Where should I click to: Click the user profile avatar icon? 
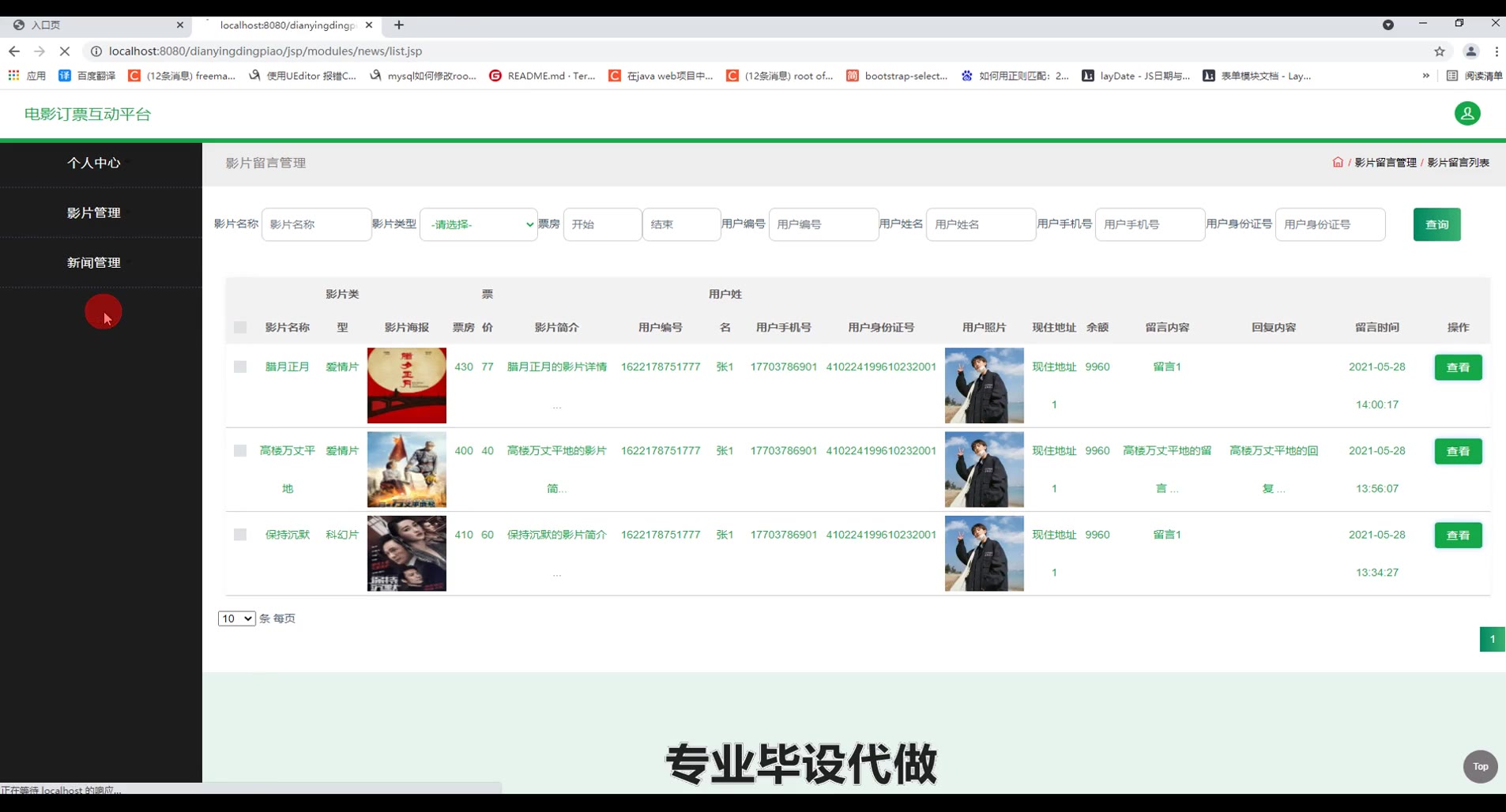coord(1467,114)
